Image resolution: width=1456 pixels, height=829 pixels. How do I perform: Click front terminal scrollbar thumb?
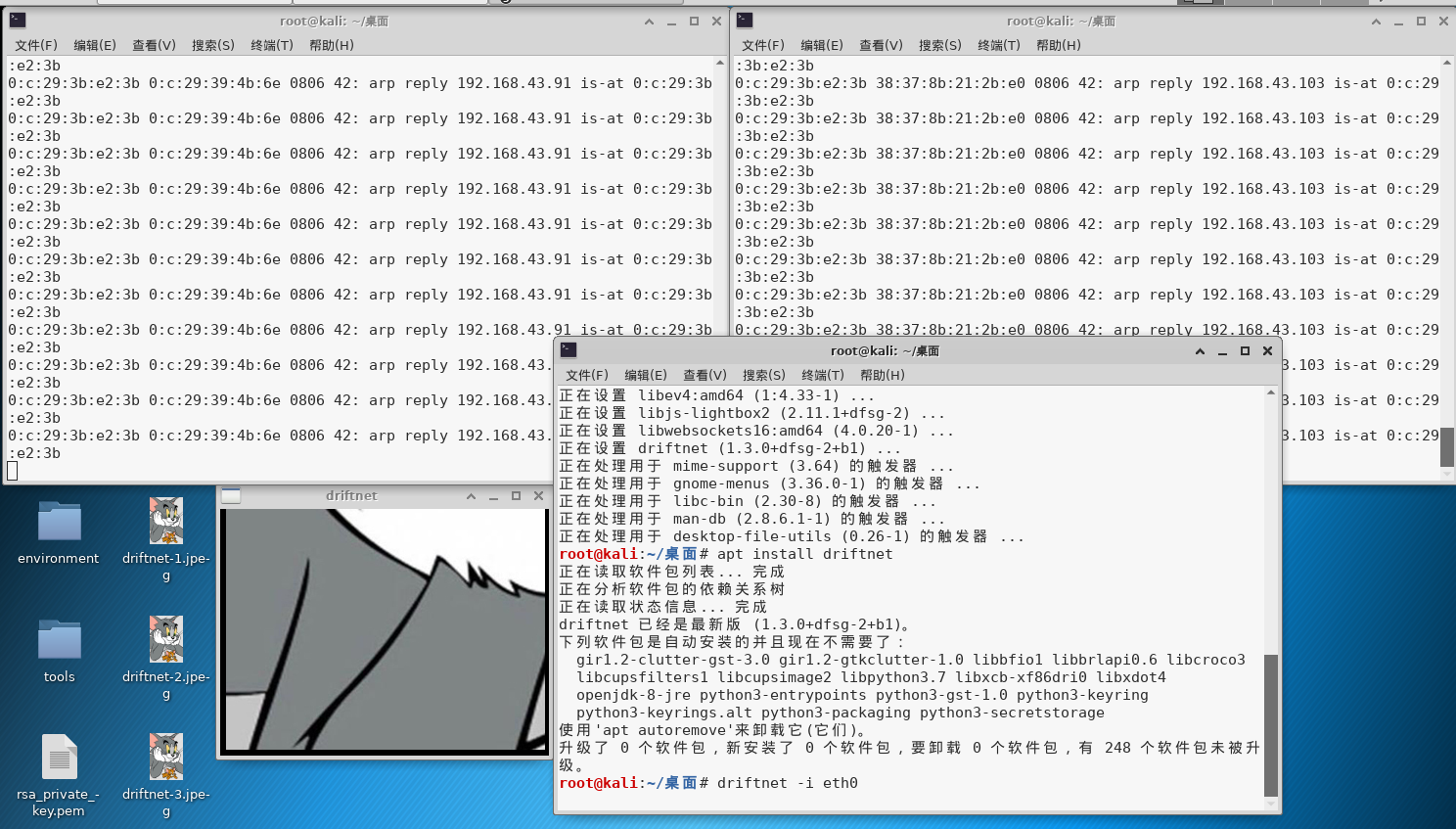click(x=1271, y=725)
